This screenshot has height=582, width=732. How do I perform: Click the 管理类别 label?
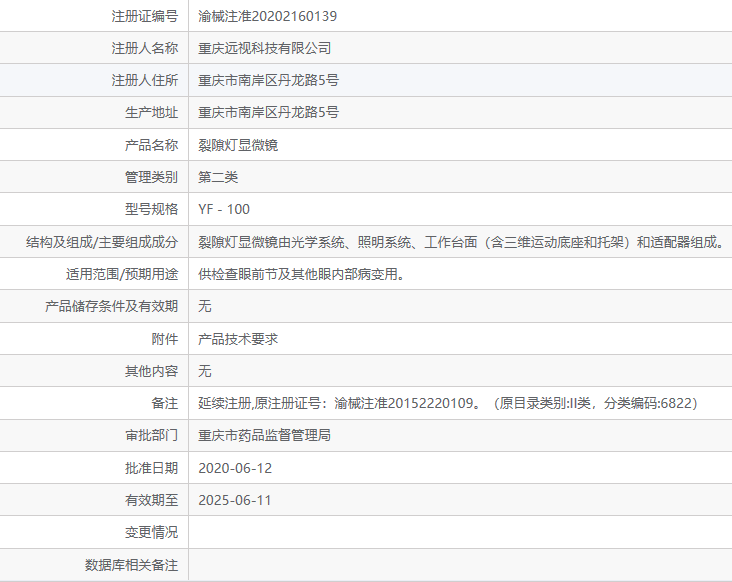tap(151, 177)
